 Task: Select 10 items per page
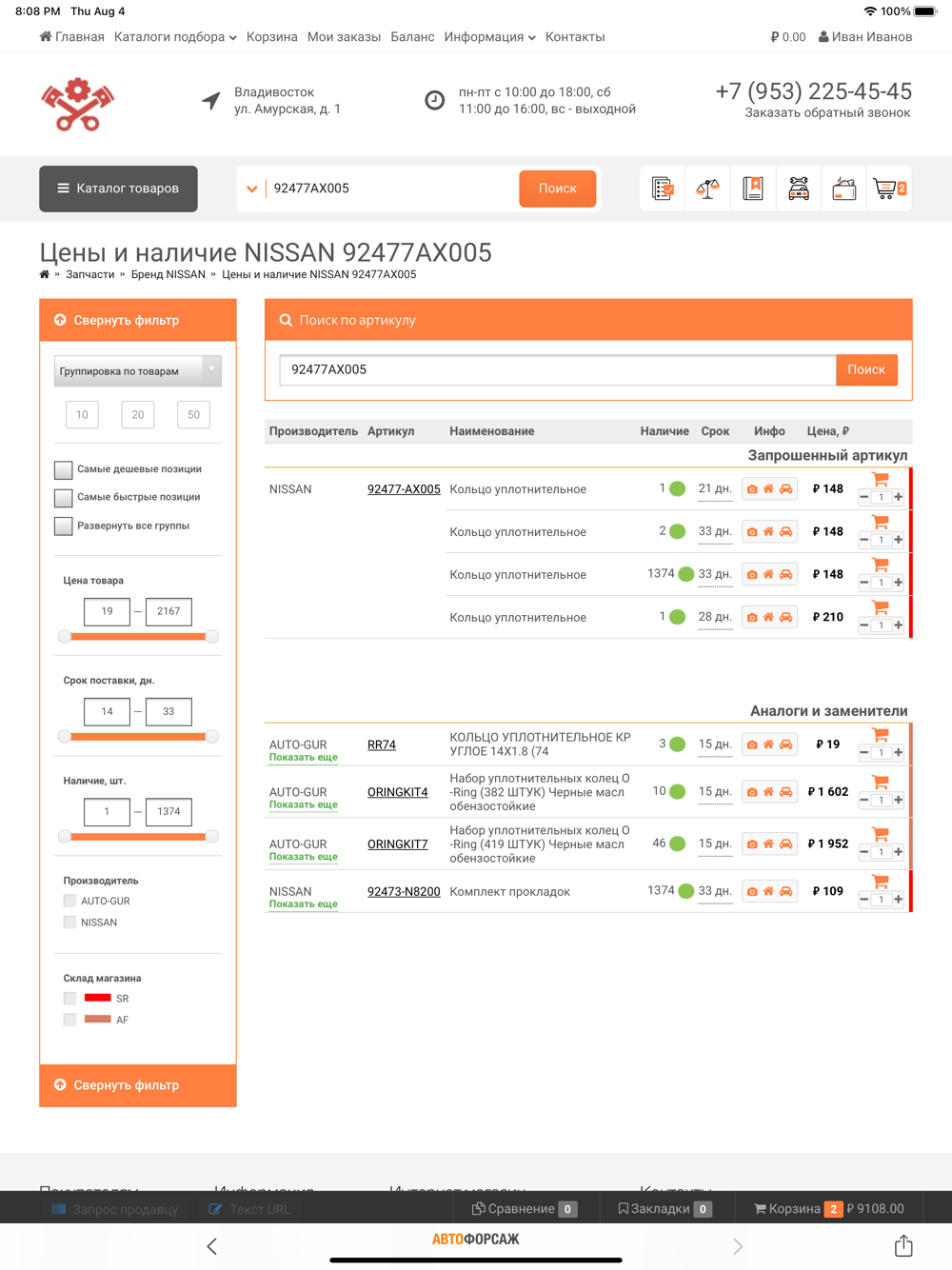[x=82, y=415]
